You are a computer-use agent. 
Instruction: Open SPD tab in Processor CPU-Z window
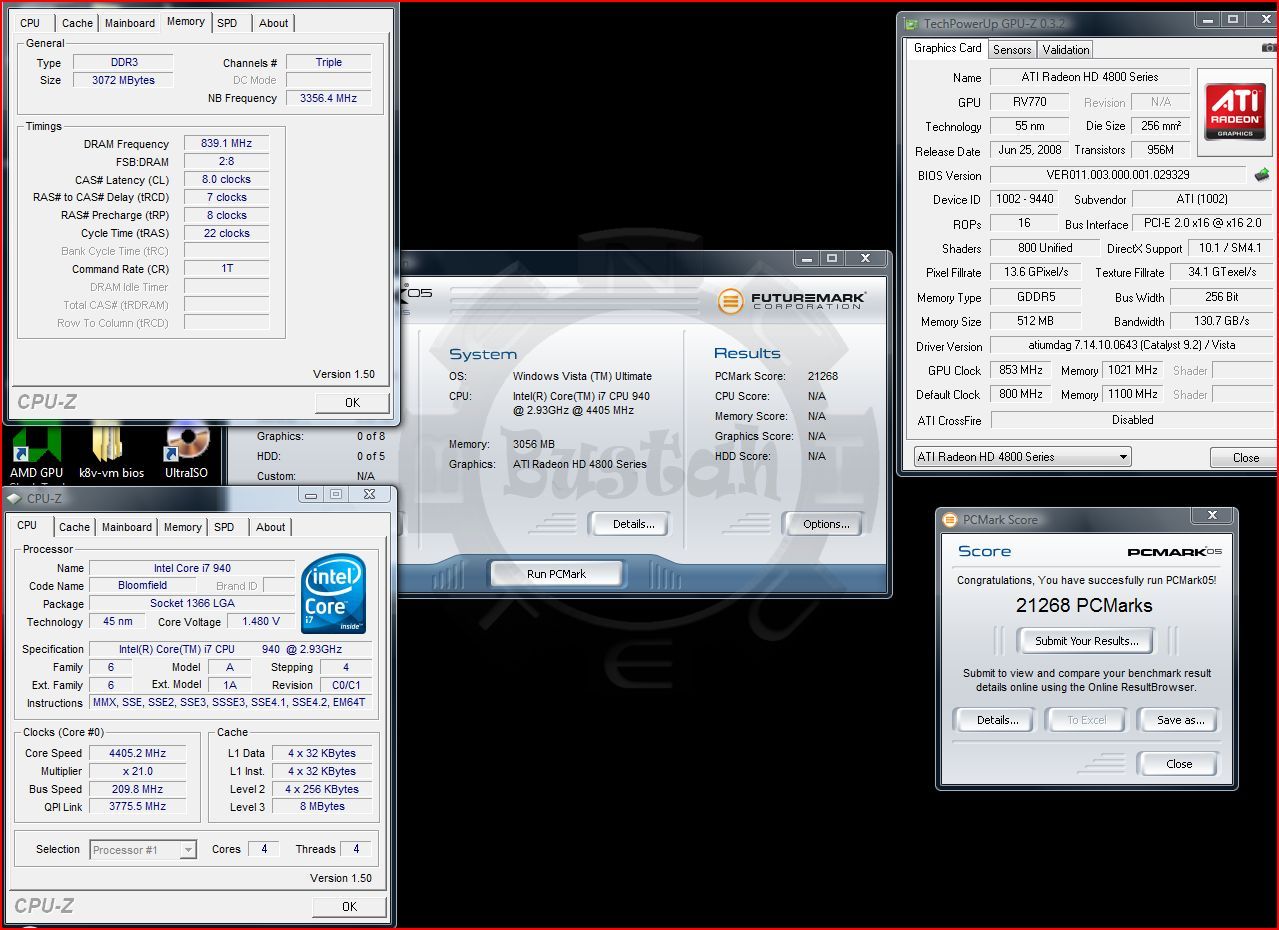pos(224,527)
